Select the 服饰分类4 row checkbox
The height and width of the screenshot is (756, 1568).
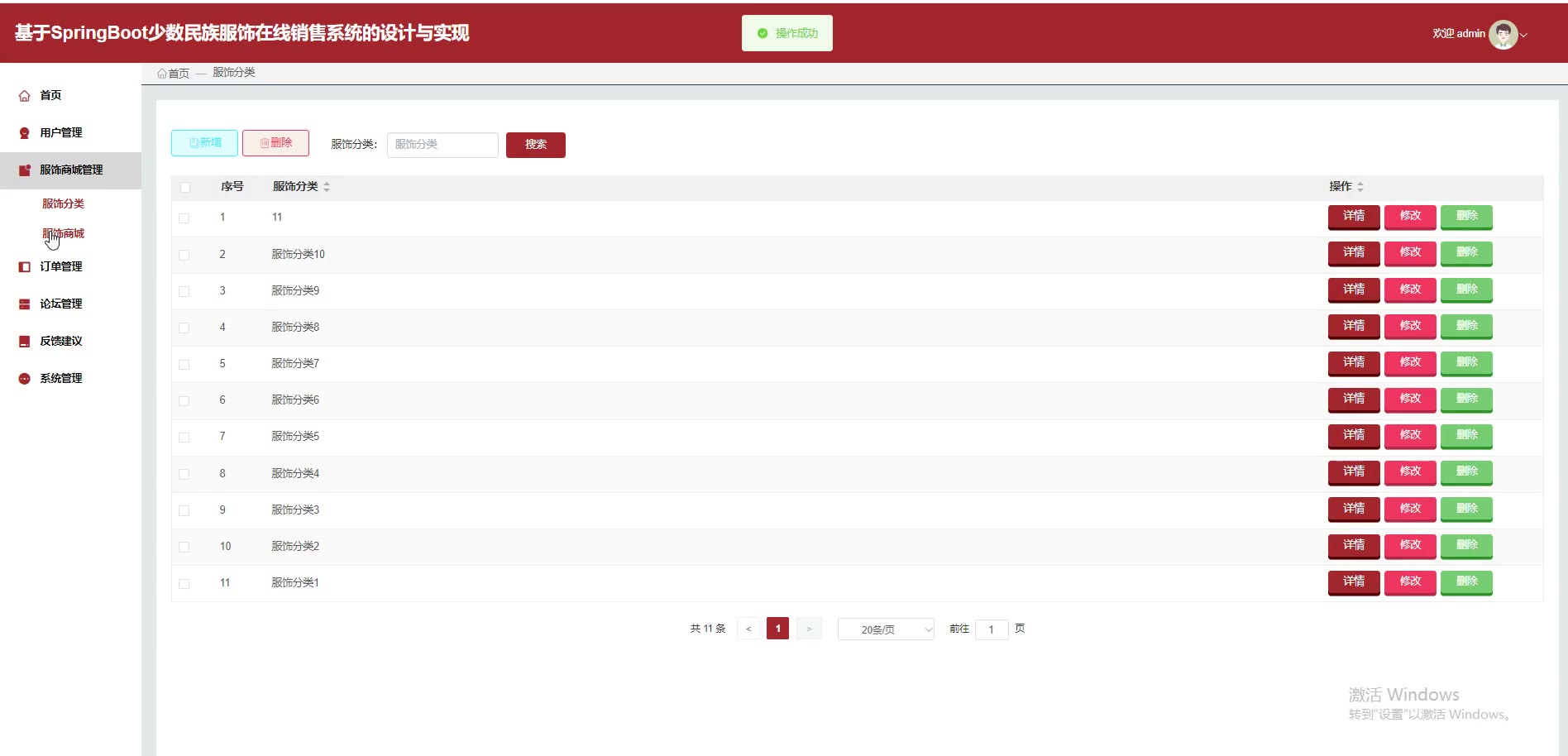coord(184,474)
